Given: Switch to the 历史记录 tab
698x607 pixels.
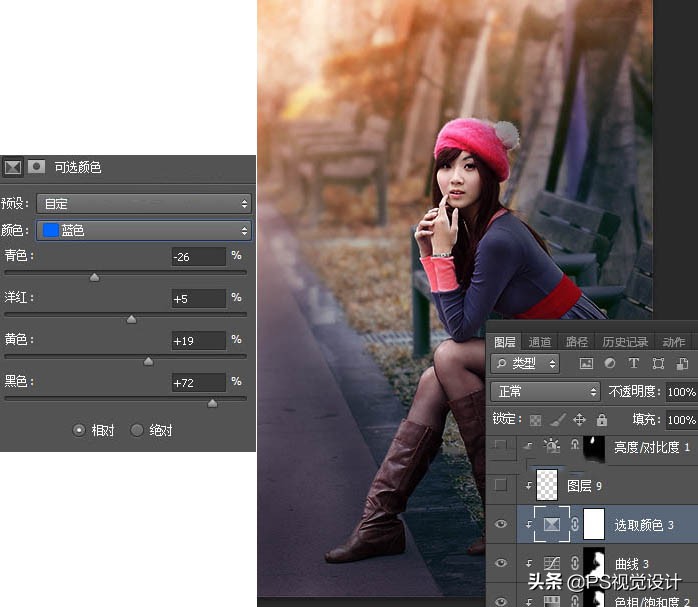Looking at the screenshot, I should coord(625,342).
